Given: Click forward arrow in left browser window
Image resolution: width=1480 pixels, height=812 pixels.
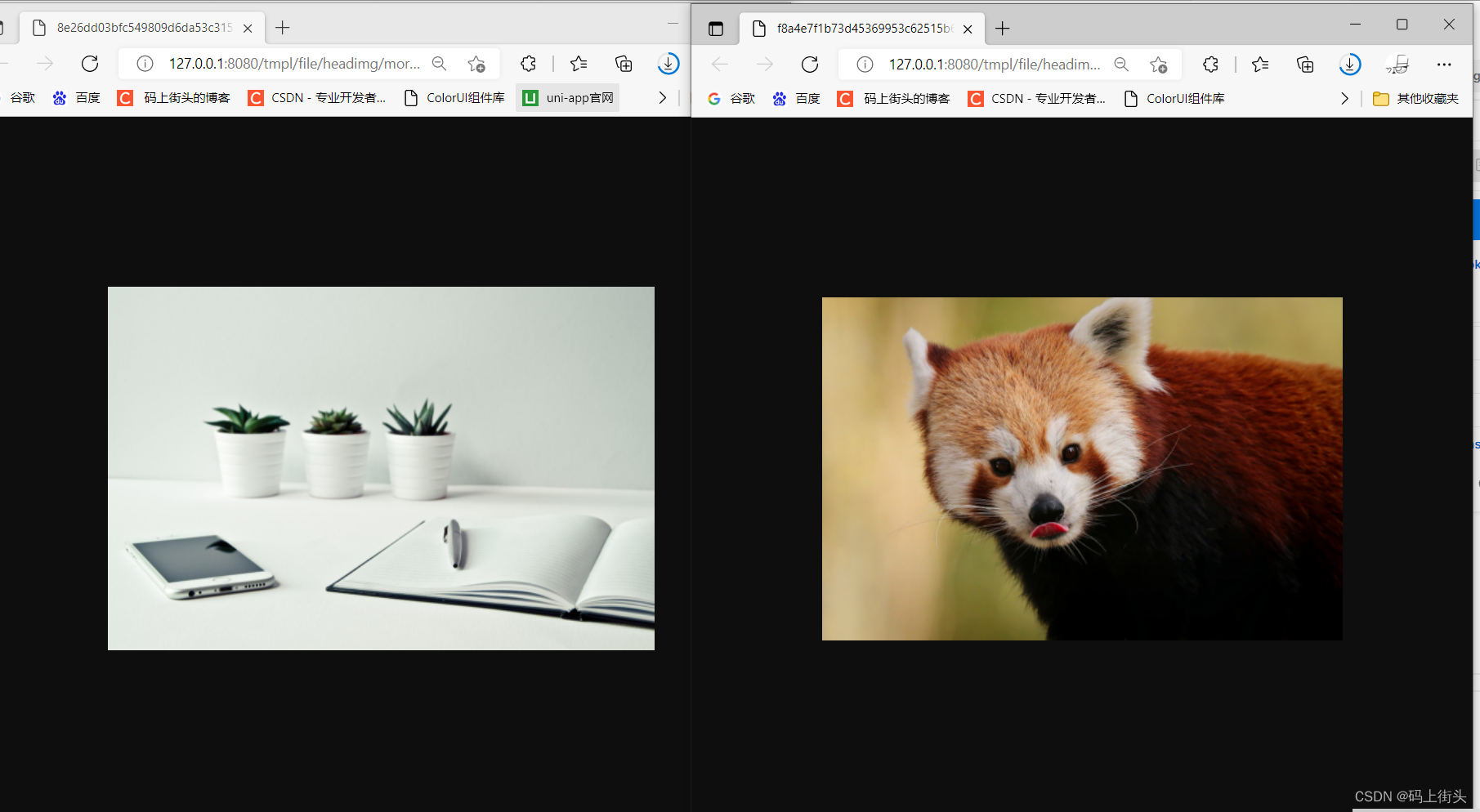Looking at the screenshot, I should [x=45, y=64].
